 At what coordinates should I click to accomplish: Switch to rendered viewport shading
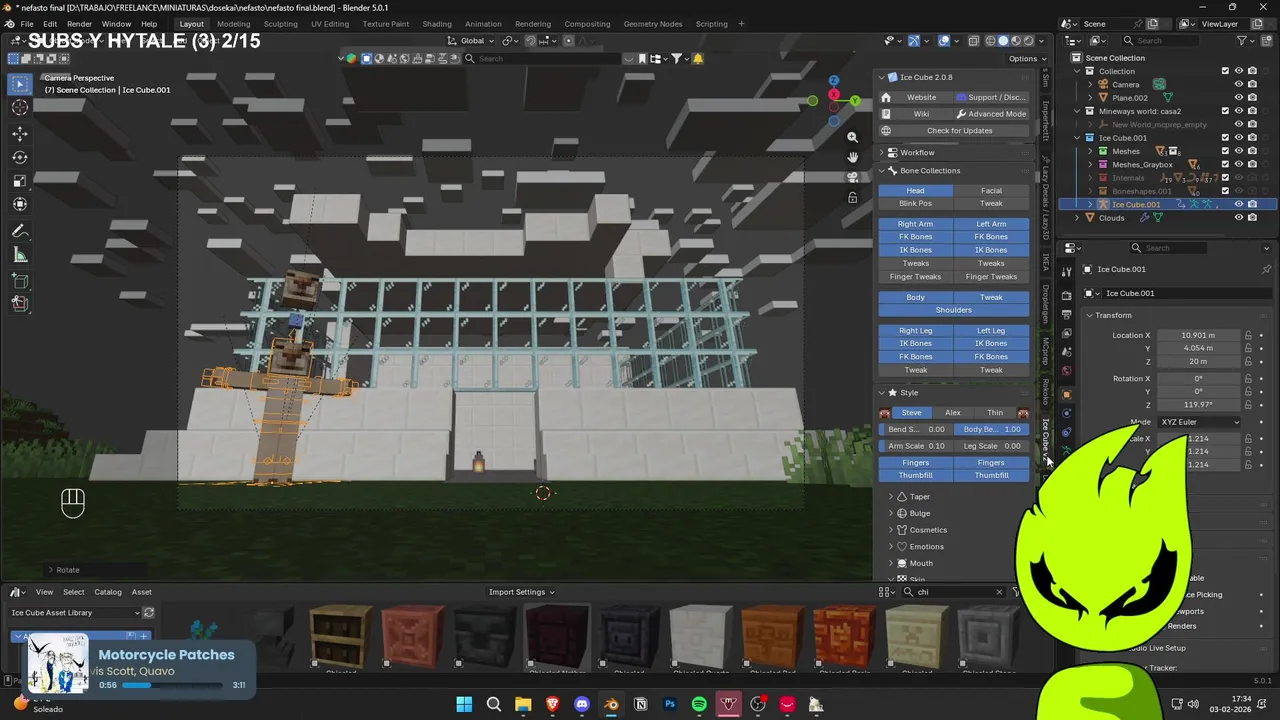(1028, 41)
